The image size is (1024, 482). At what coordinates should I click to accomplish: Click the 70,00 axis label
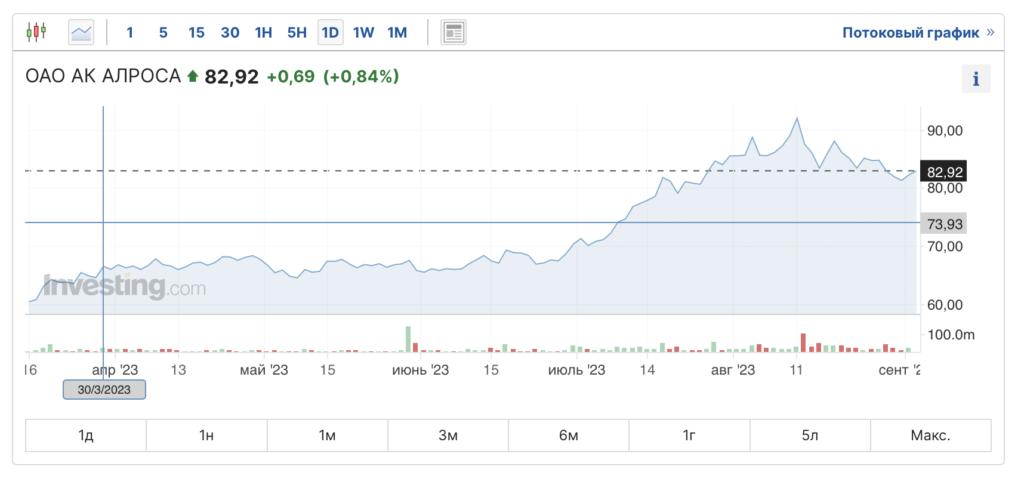tap(944, 247)
